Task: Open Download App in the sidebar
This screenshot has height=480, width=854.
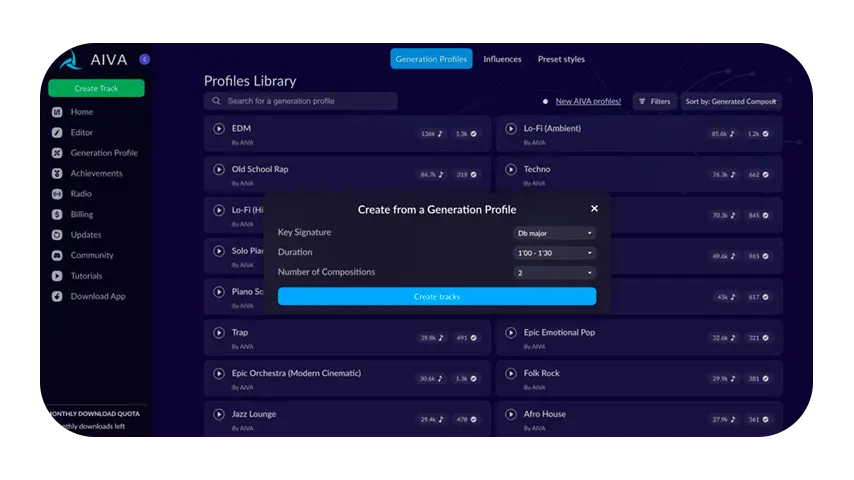Action: [98, 296]
